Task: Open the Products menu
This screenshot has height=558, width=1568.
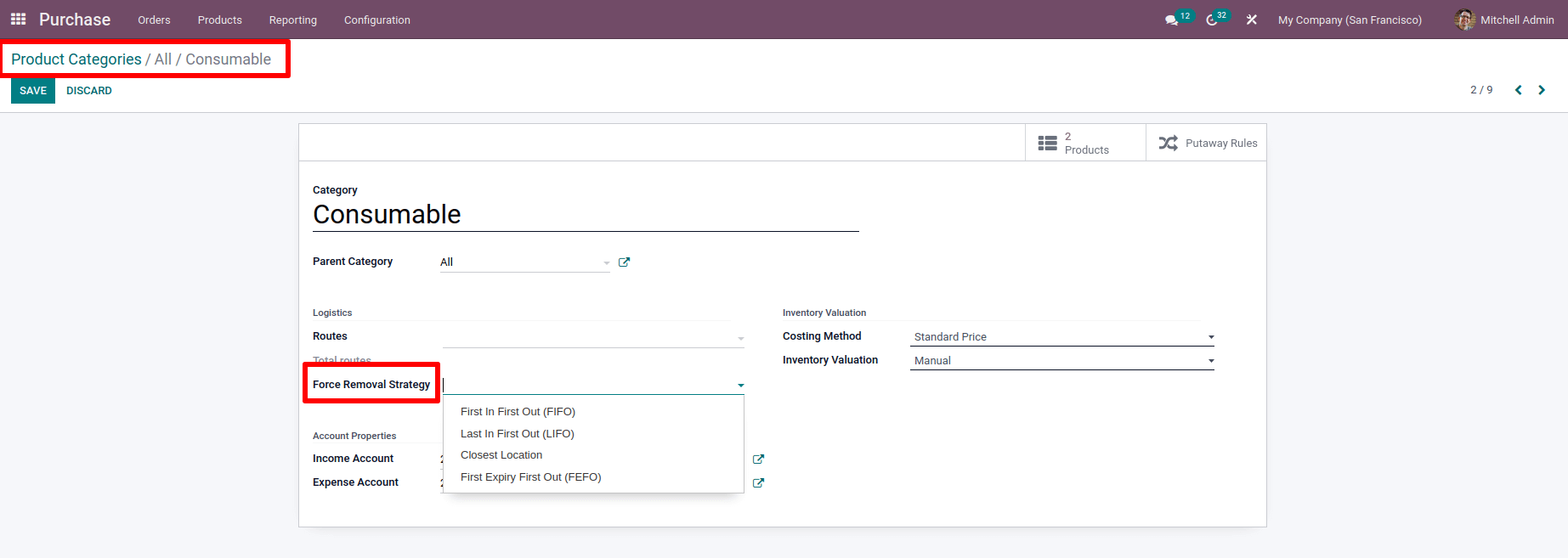Action: pyautogui.click(x=220, y=20)
